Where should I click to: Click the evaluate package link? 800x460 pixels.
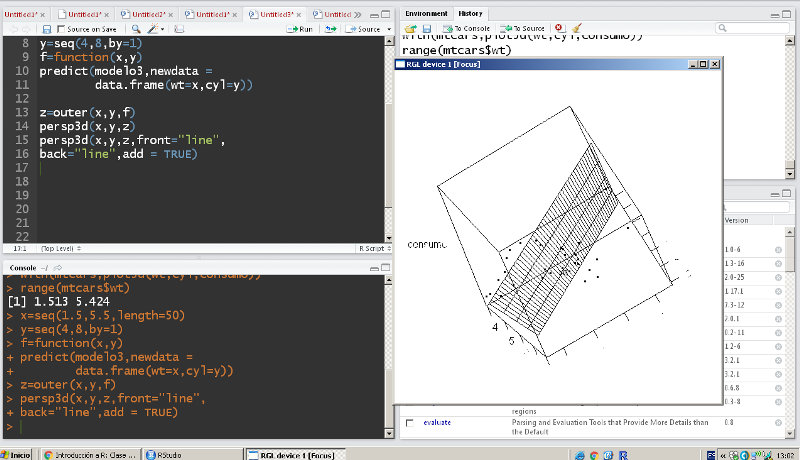[437, 423]
